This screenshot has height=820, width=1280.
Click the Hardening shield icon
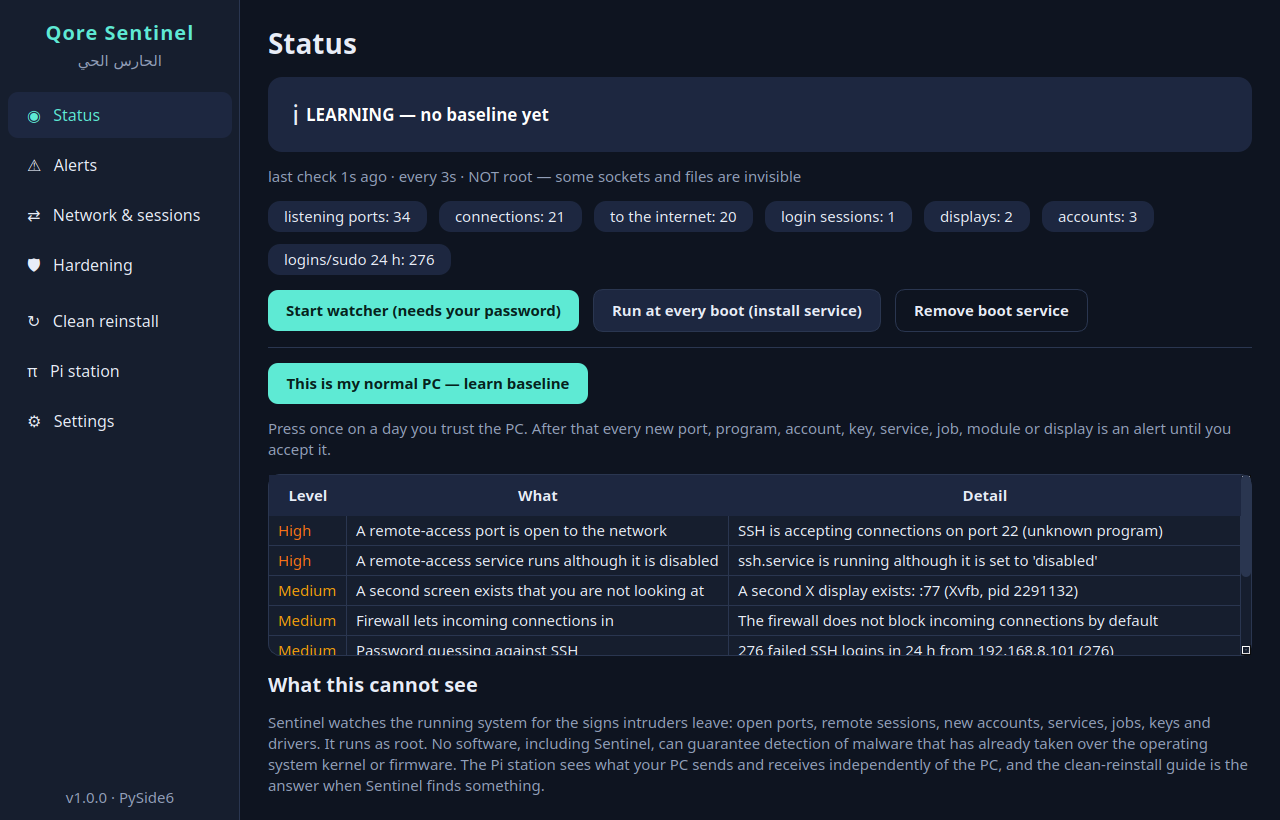point(34,266)
